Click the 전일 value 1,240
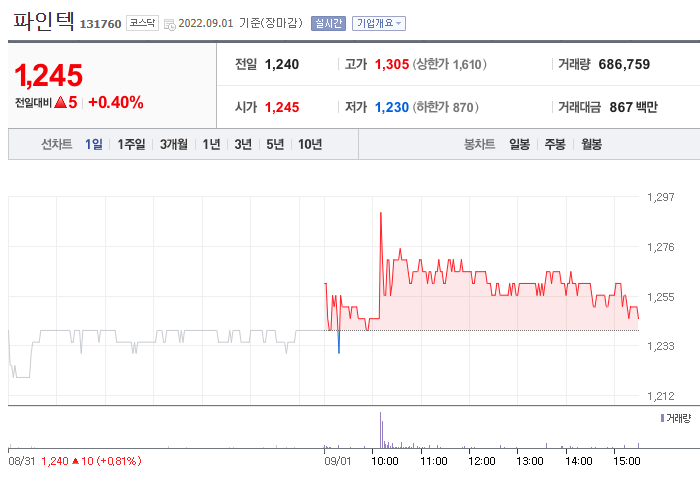The width and height of the screenshot is (700, 479). point(282,64)
